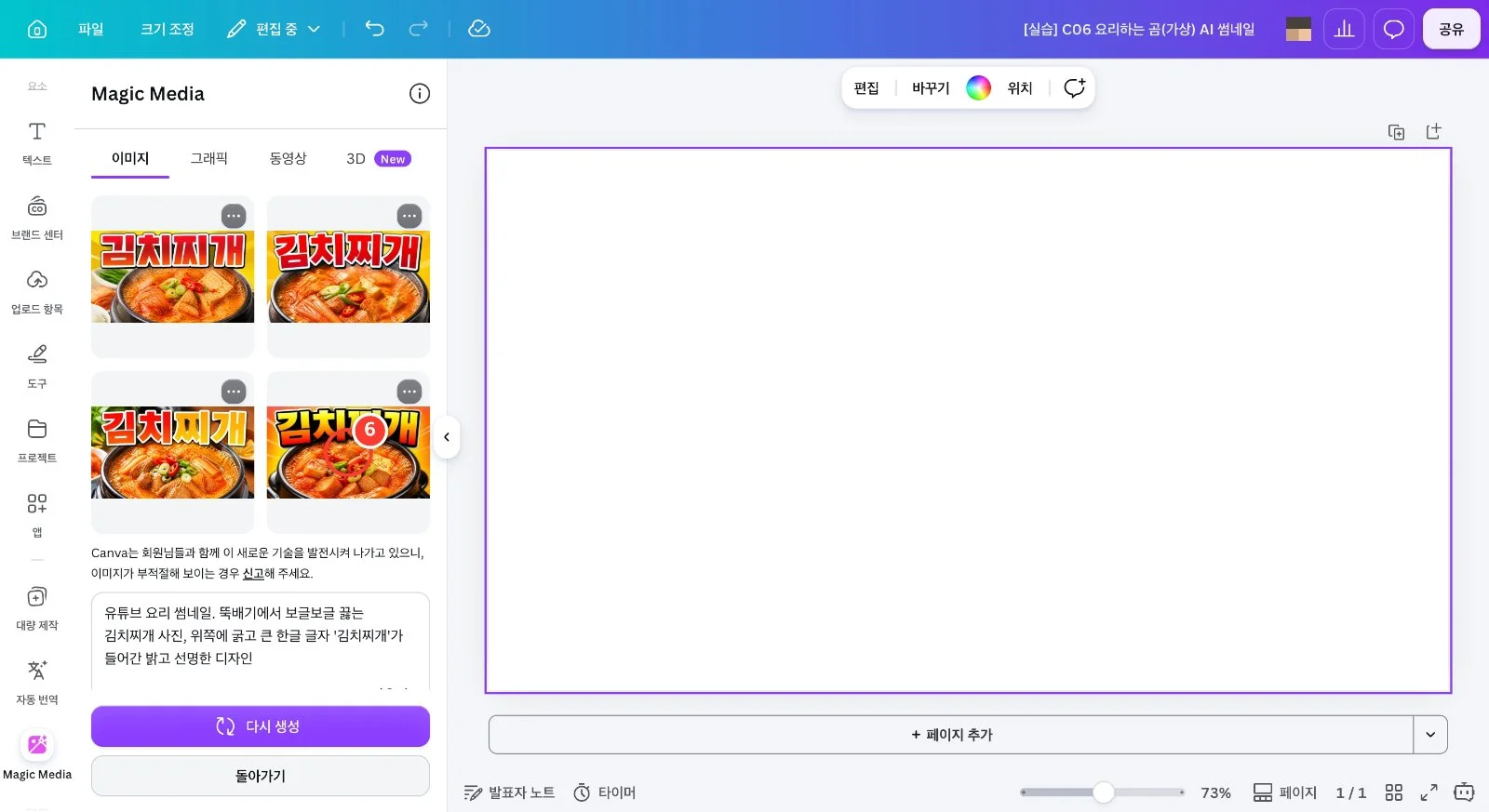1489x812 pixels.
Task: Open 브랜드 센터 in sidebar
Action: (x=37, y=218)
